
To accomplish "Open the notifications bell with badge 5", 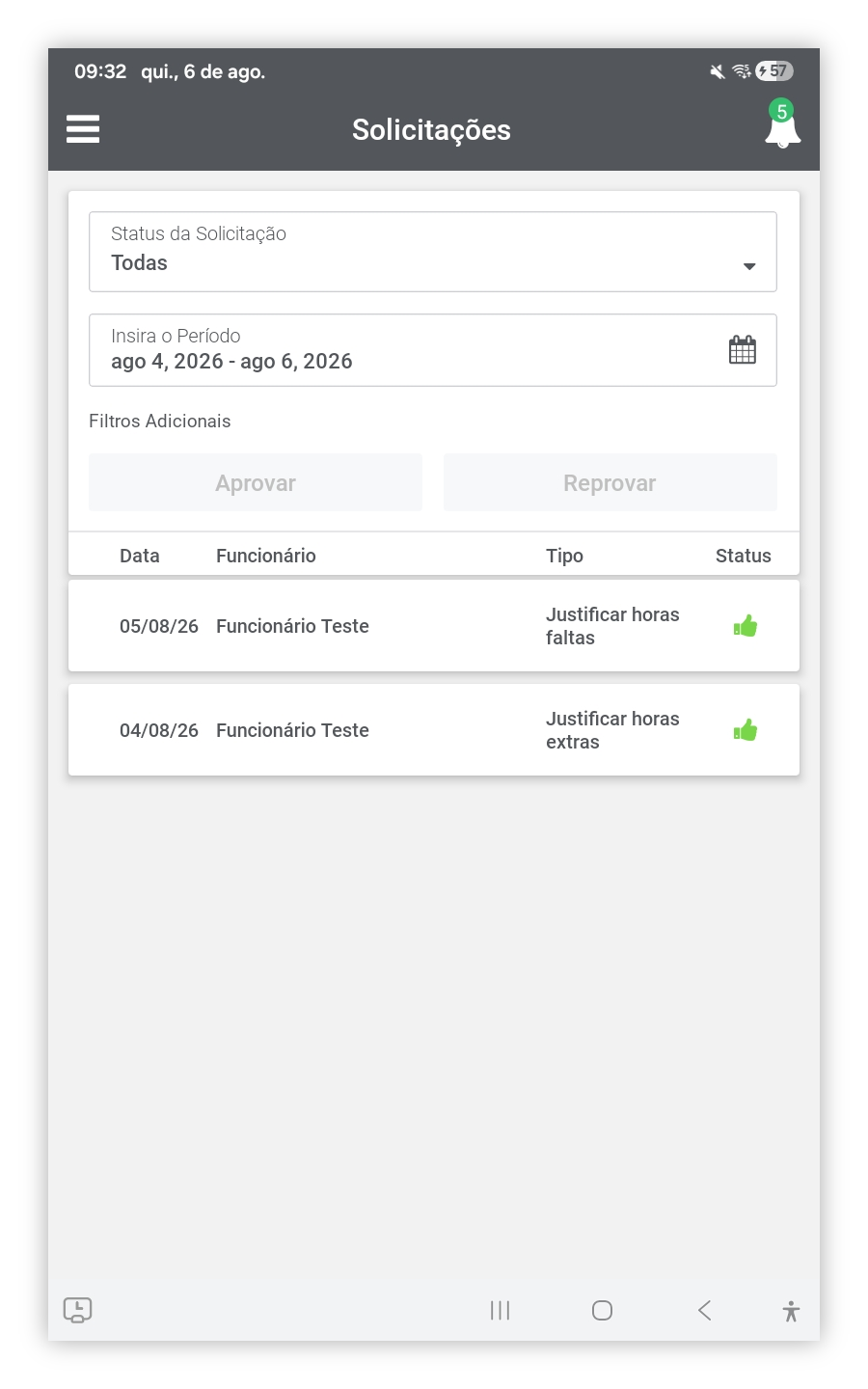I will (x=782, y=124).
